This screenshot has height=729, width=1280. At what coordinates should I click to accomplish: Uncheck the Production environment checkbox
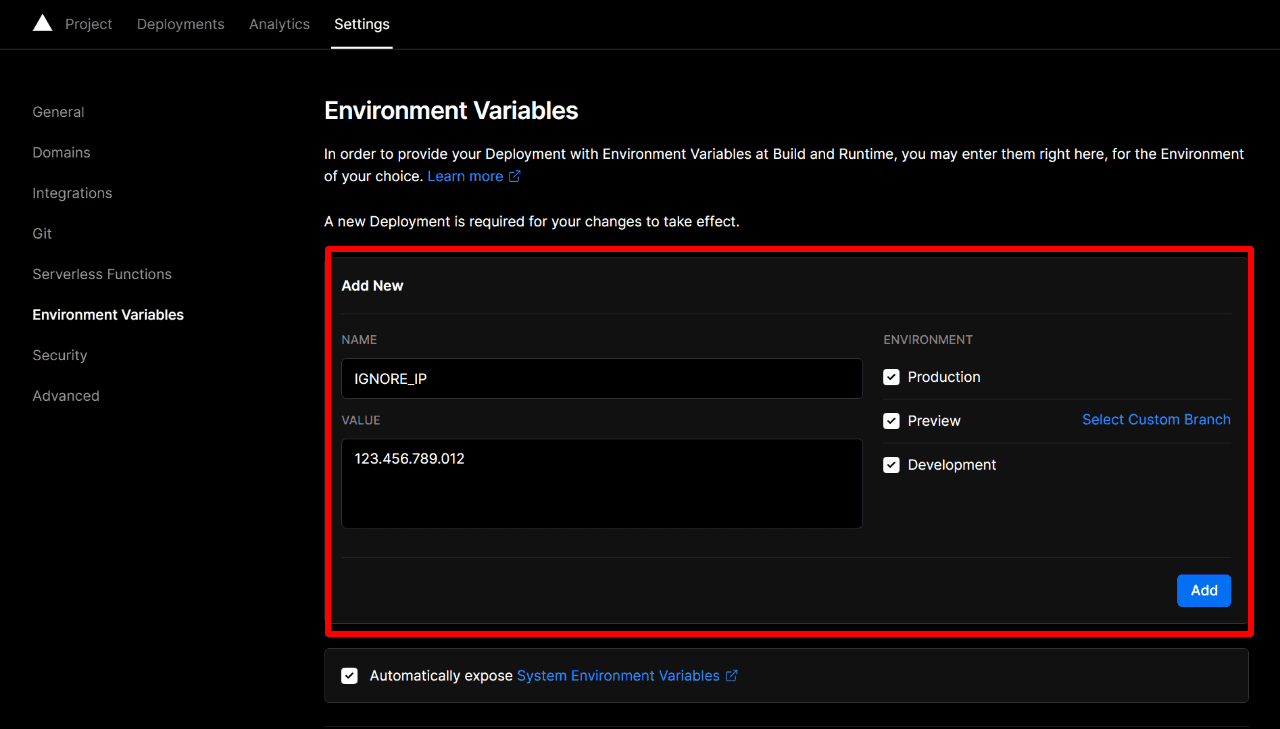(891, 377)
